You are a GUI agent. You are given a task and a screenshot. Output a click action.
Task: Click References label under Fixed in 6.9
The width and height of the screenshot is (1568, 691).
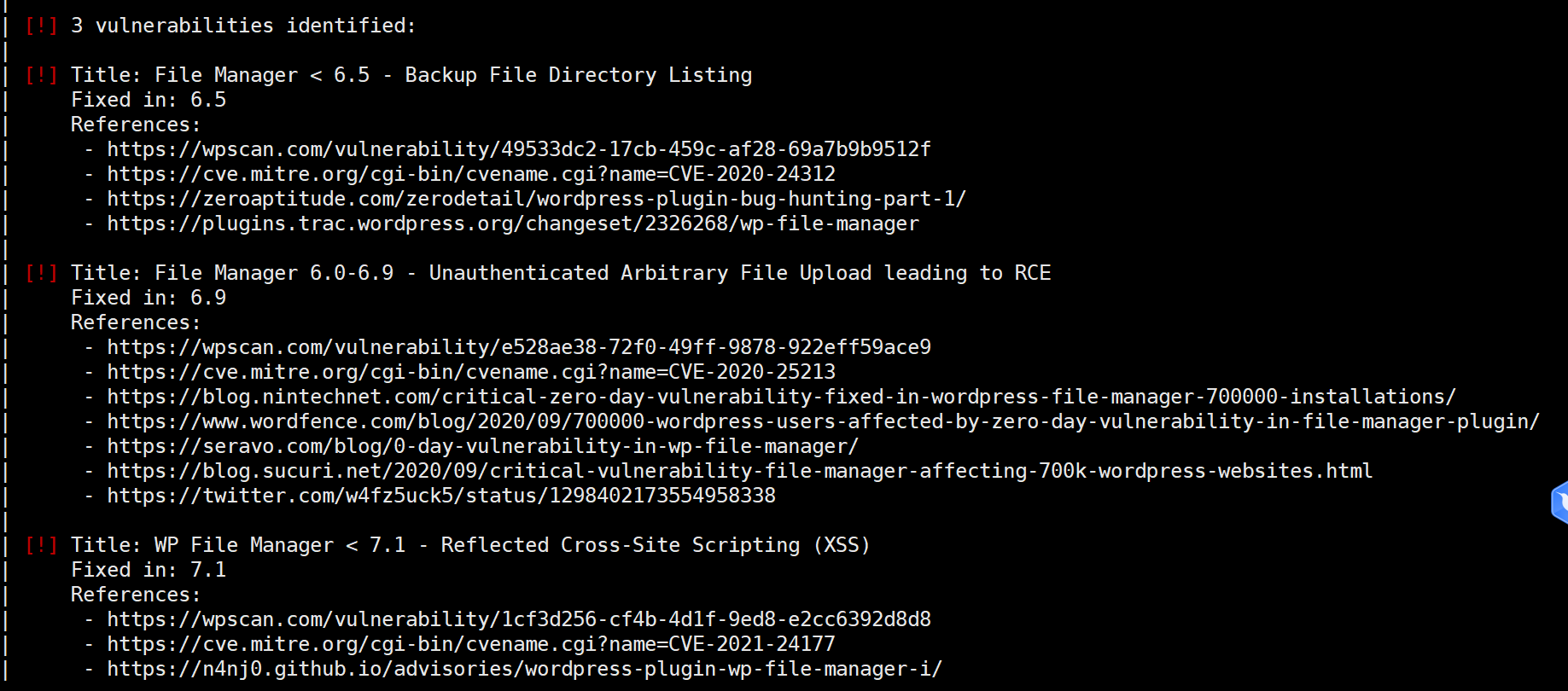pos(136,322)
